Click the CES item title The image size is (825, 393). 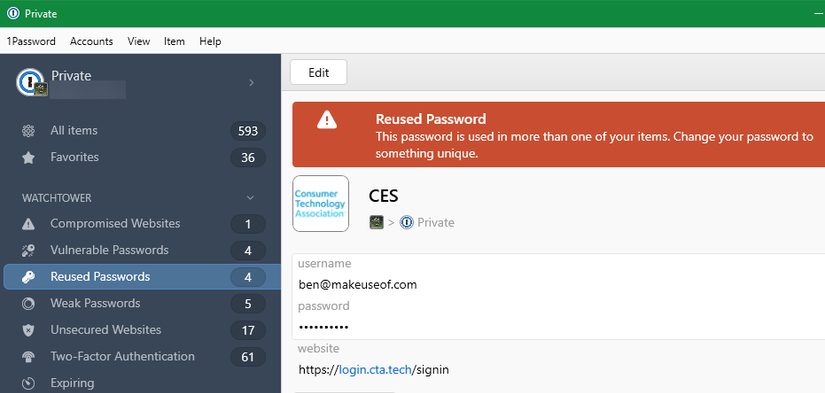coord(384,196)
